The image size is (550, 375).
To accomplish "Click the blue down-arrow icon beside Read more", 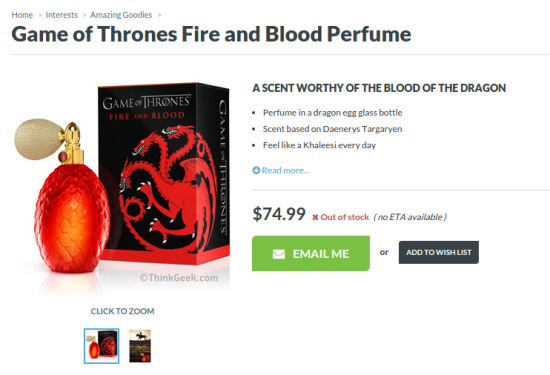I will (256, 170).
